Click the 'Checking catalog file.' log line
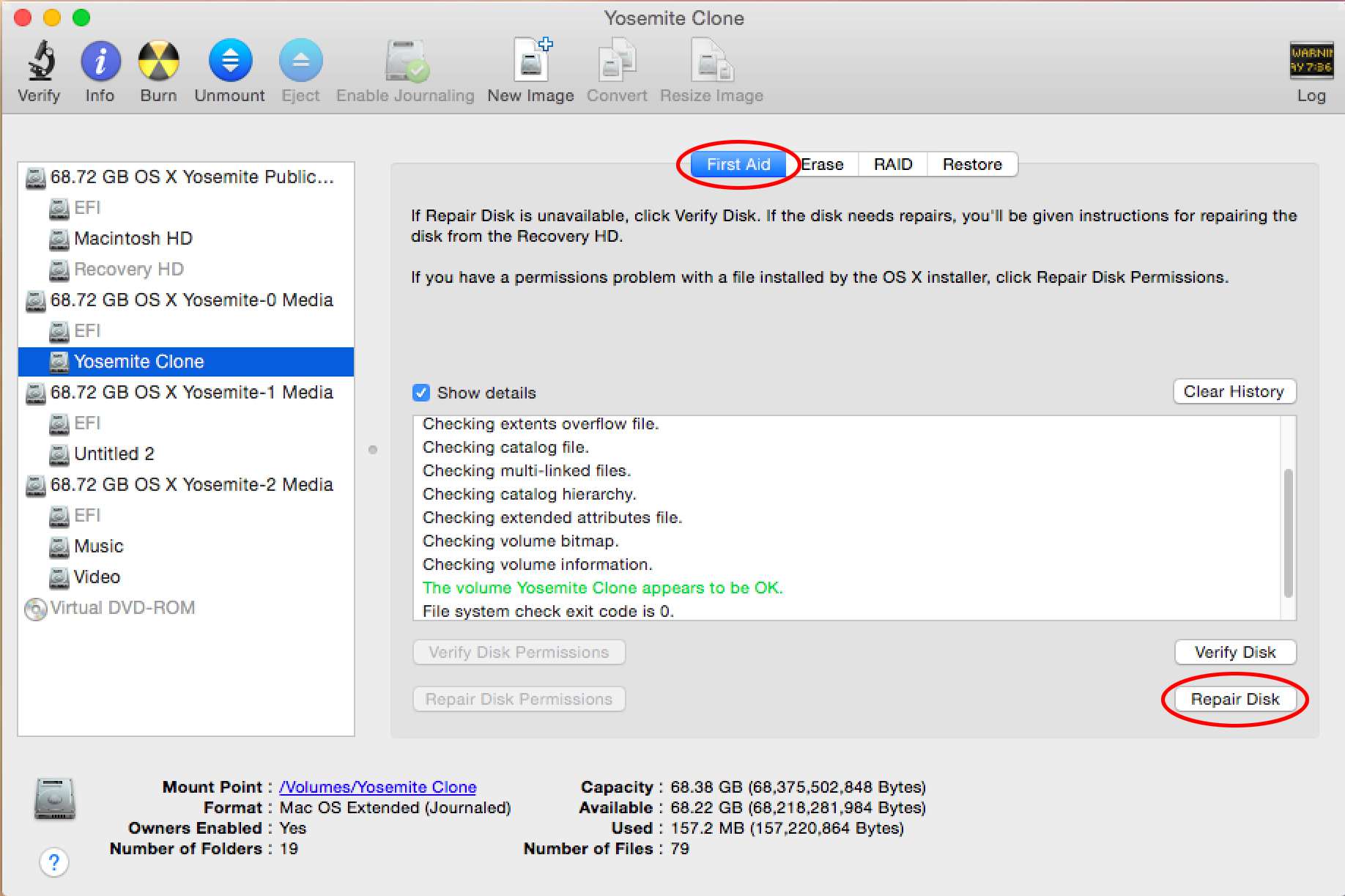The image size is (1345, 896). [x=506, y=448]
